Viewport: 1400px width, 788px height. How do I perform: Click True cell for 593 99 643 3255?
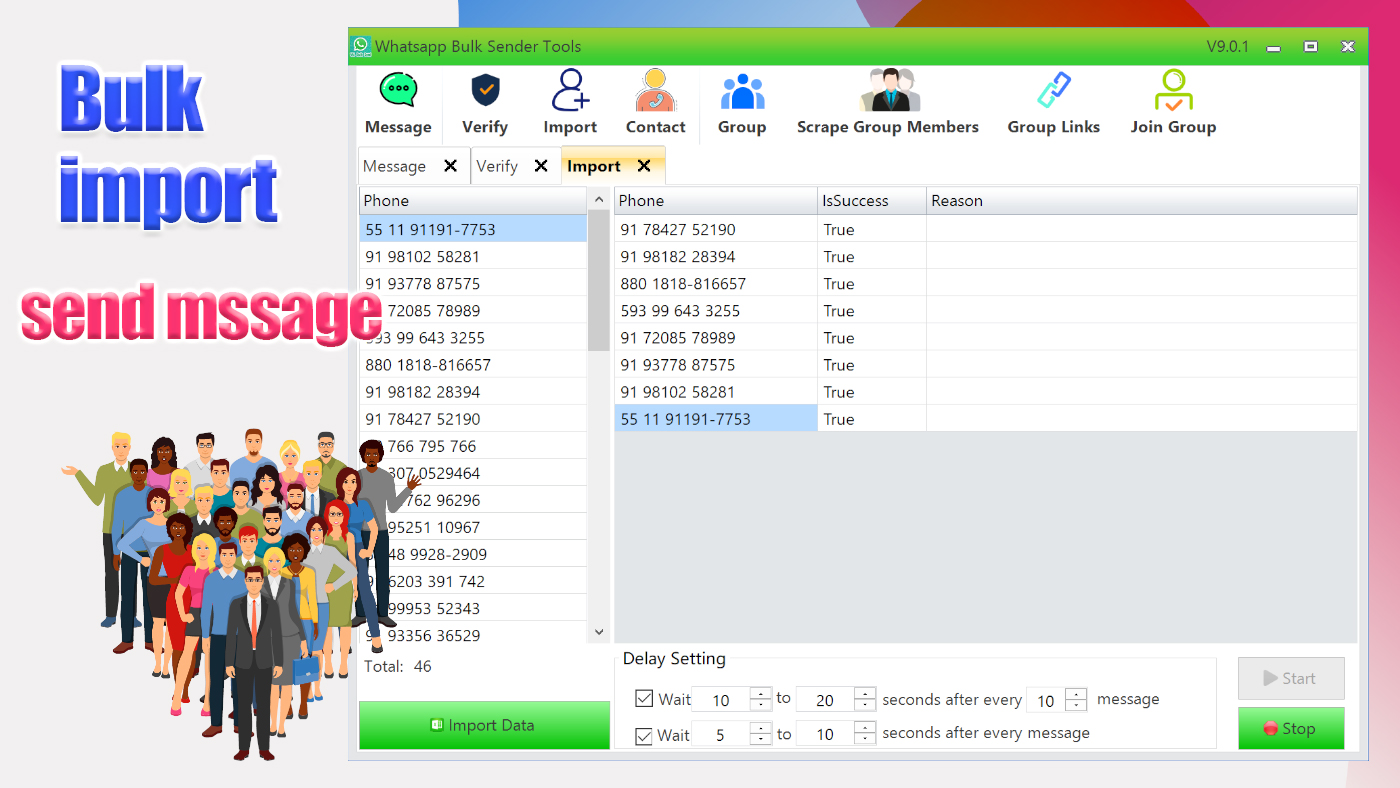872,310
